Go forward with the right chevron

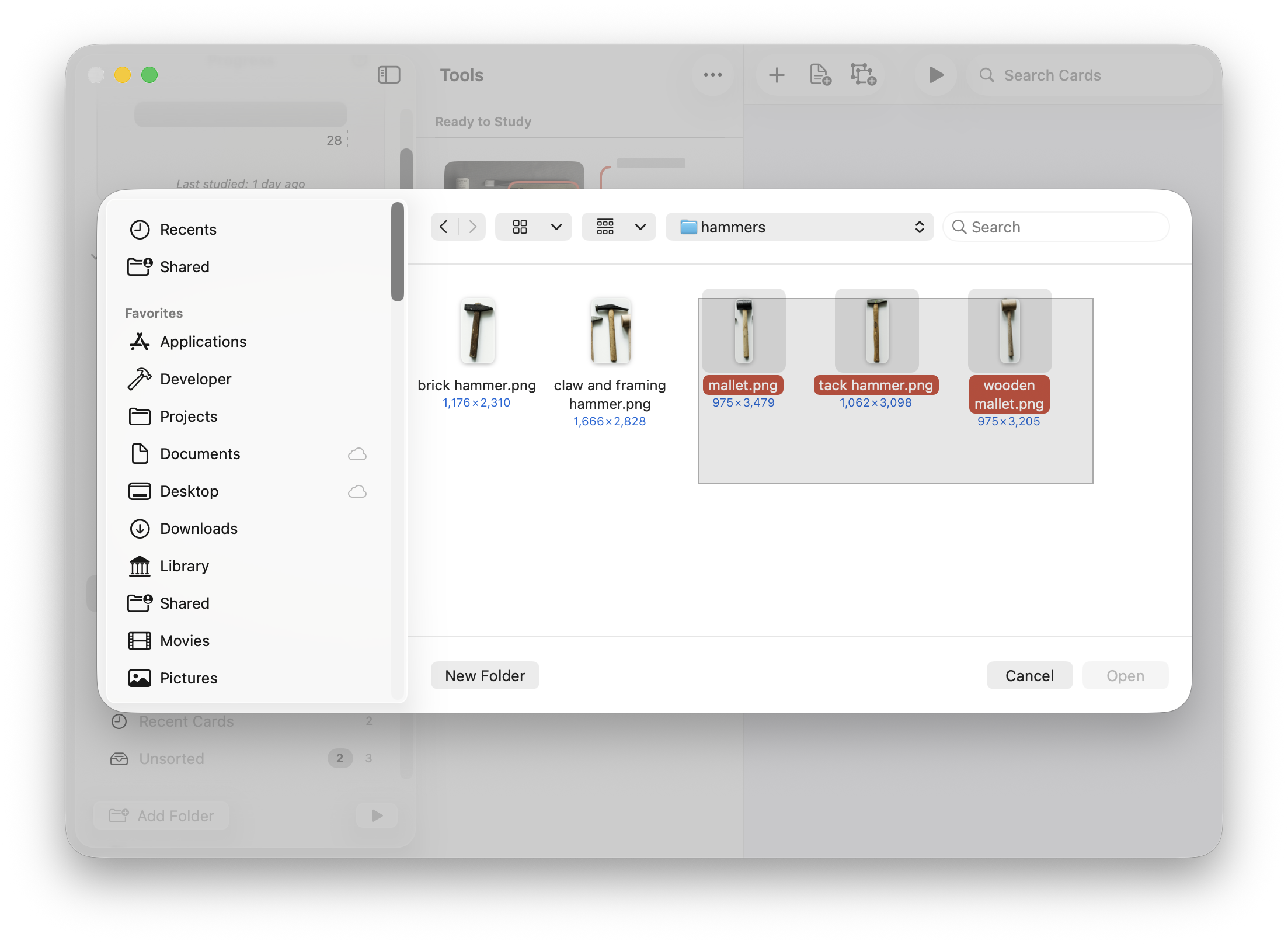(x=473, y=227)
